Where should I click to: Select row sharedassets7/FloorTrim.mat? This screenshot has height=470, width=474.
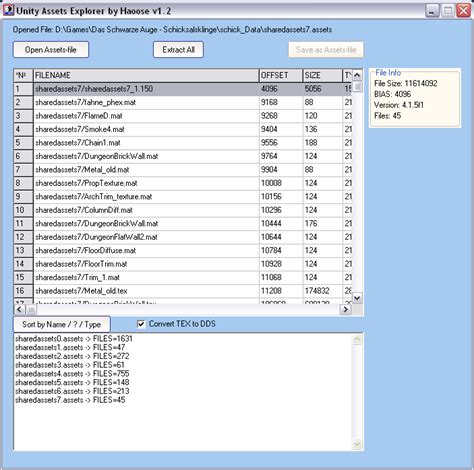(x=183, y=264)
